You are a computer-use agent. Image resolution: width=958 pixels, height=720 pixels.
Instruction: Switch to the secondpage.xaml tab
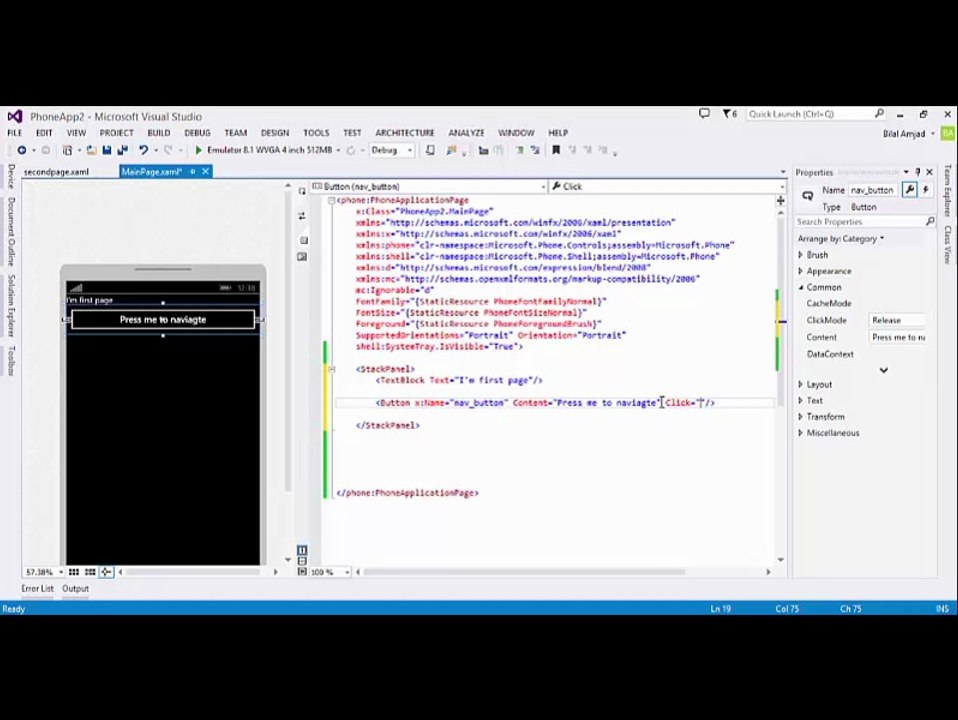coord(56,172)
